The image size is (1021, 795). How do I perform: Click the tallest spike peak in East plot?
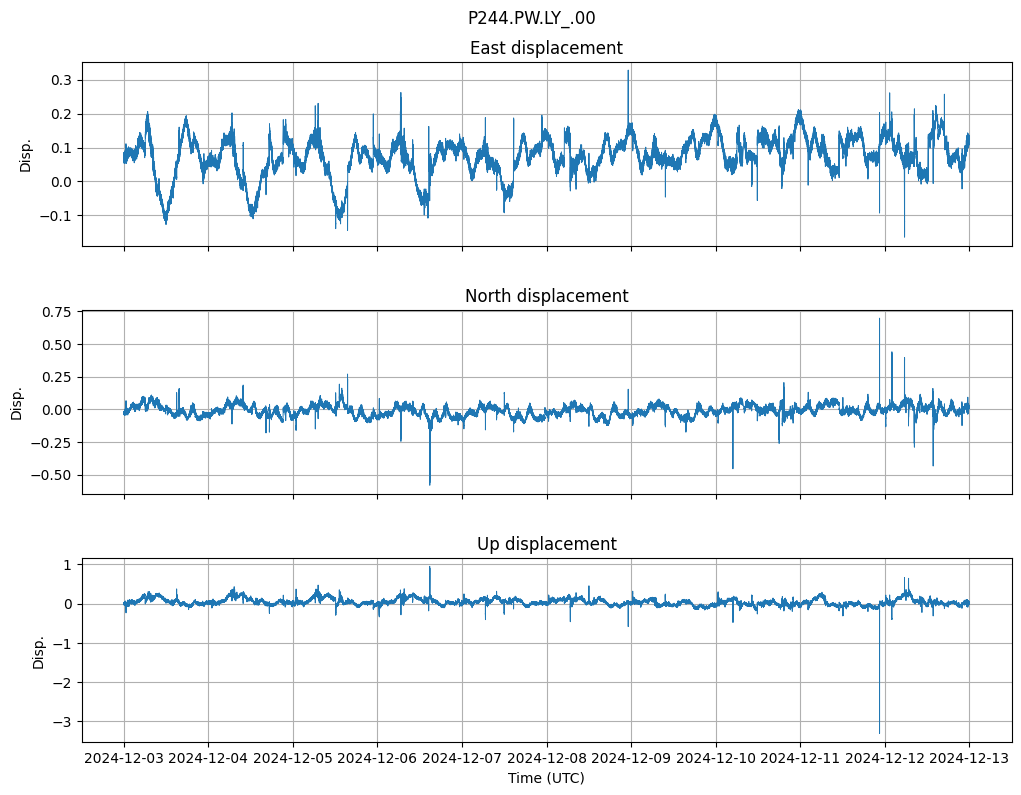tap(628, 71)
